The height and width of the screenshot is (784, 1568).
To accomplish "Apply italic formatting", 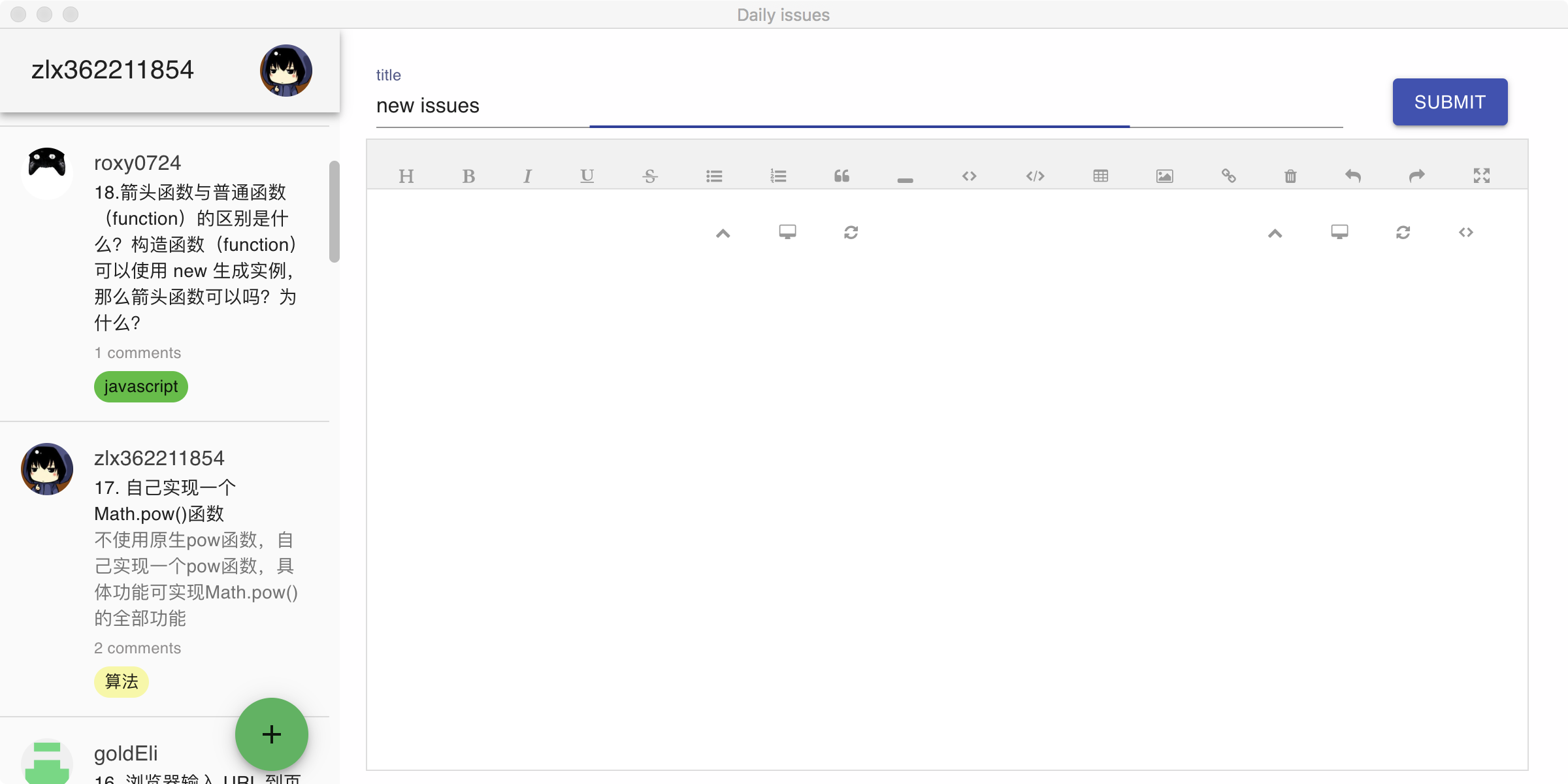I will [527, 176].
